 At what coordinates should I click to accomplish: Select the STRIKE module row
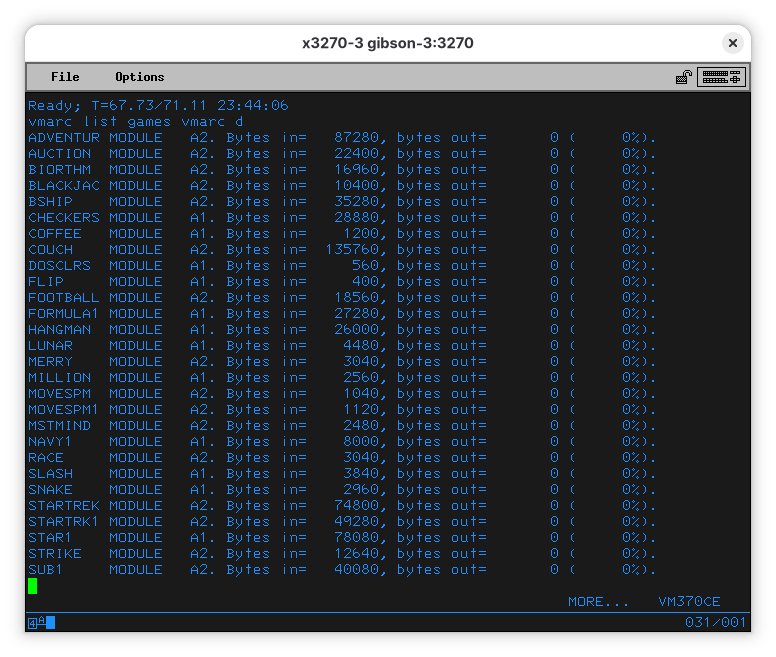[x=342, y=554]
